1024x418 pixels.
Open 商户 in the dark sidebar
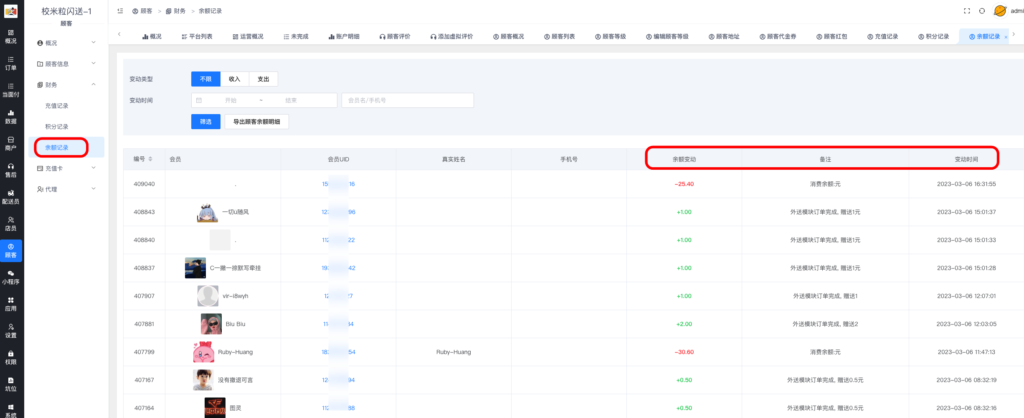tap(10, 143)
